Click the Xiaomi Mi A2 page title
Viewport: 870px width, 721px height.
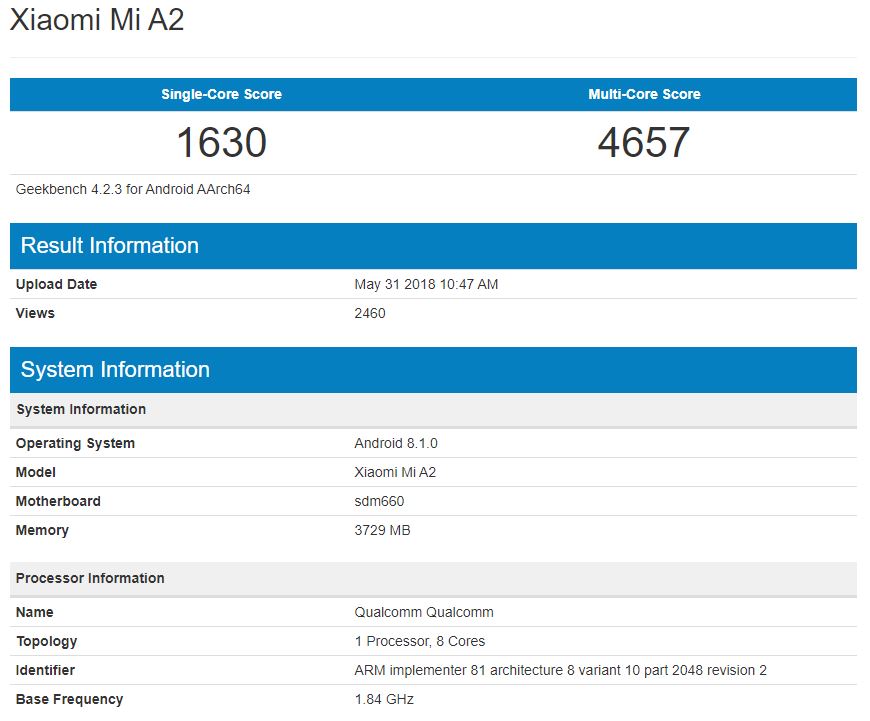(x=97, y=21)
